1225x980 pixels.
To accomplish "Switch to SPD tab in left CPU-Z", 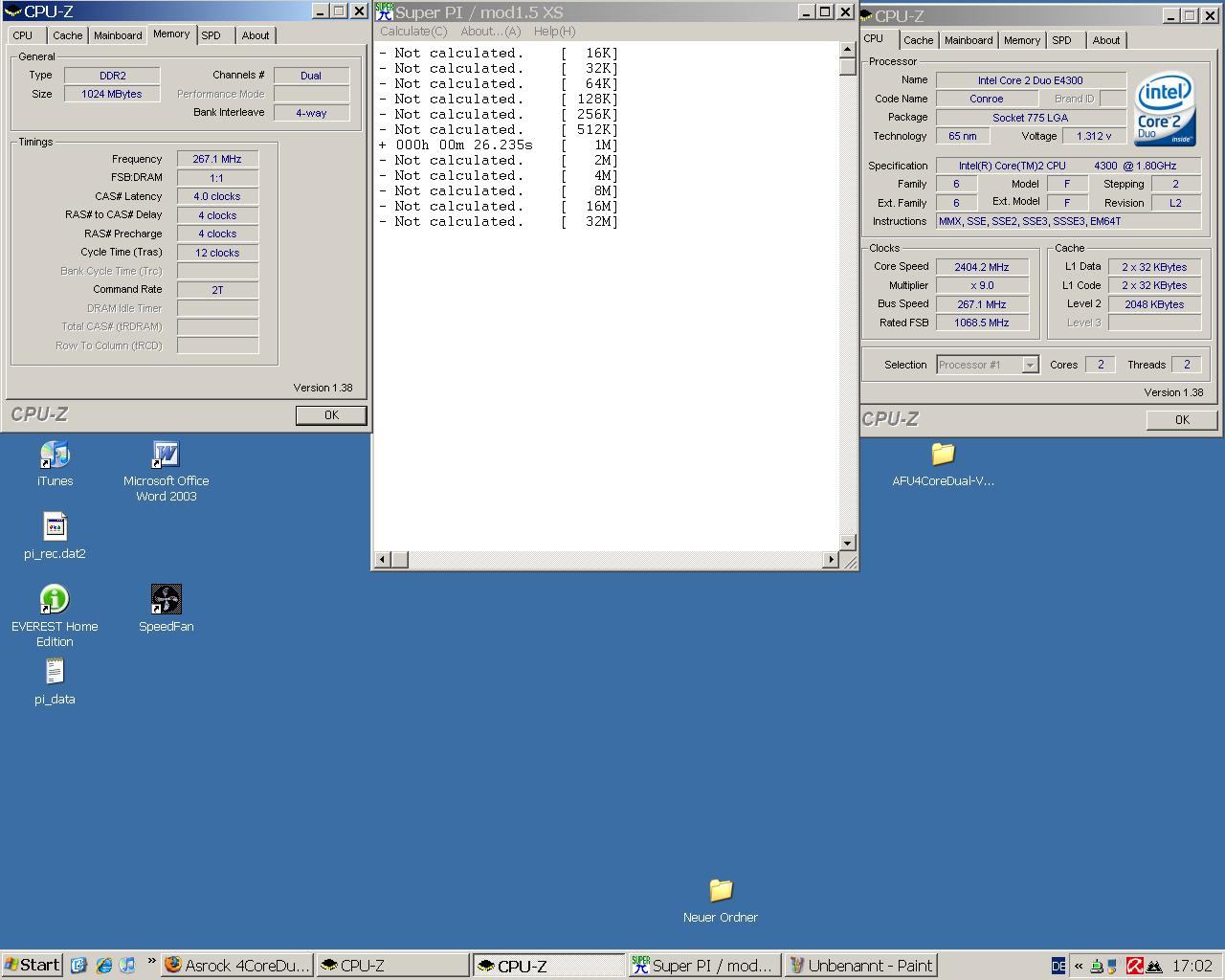I will point(212,35).
